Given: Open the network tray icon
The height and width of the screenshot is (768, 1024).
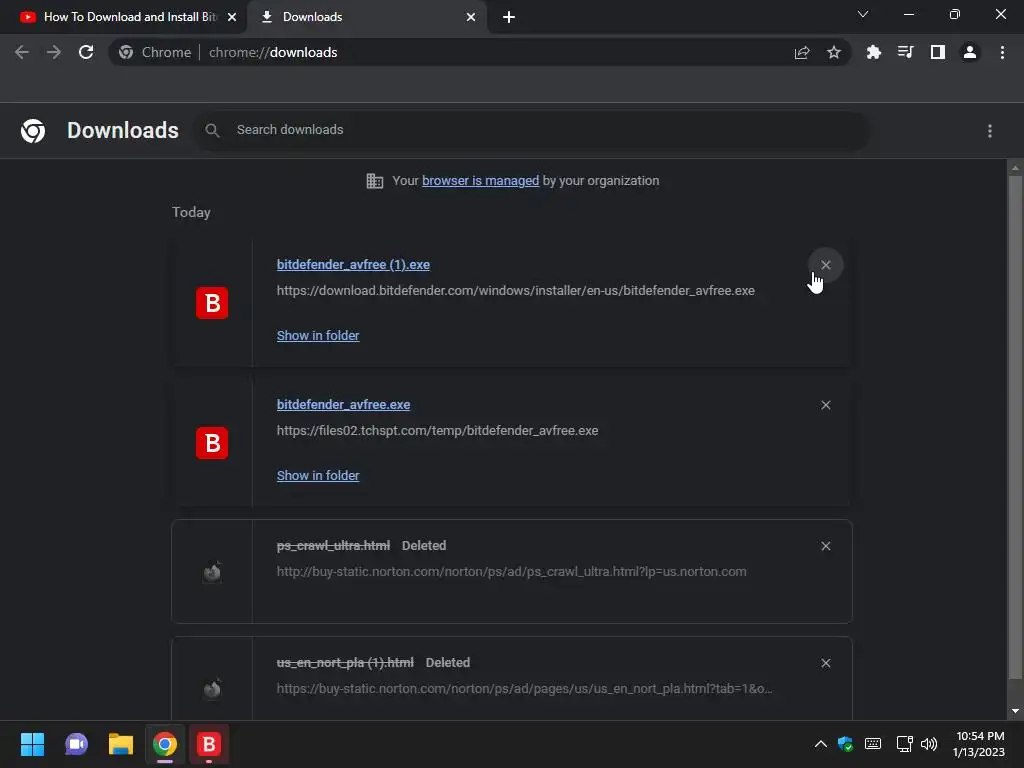Looking at the screenshot, I should [904, 744].
